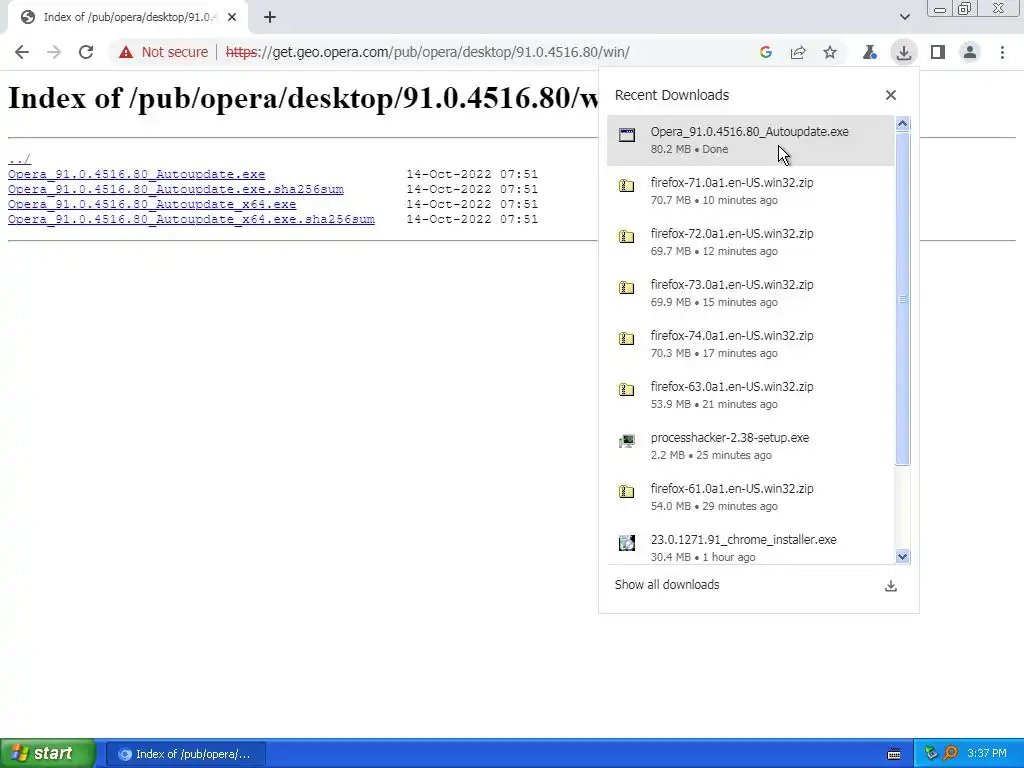The image size is (1024, 768).
Task: Toggle the Downloads toolbar button
Action: click(x=904, y=52)
